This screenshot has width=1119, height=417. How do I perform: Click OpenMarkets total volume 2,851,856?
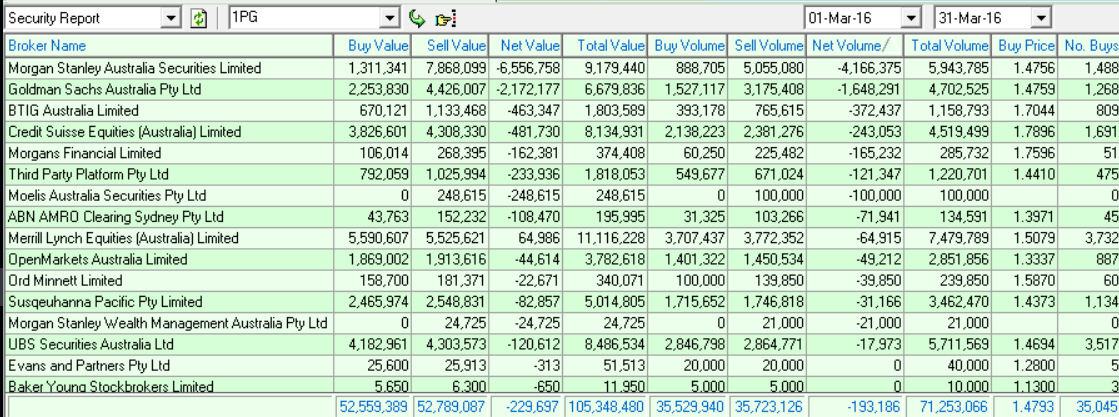coord(958,260)
